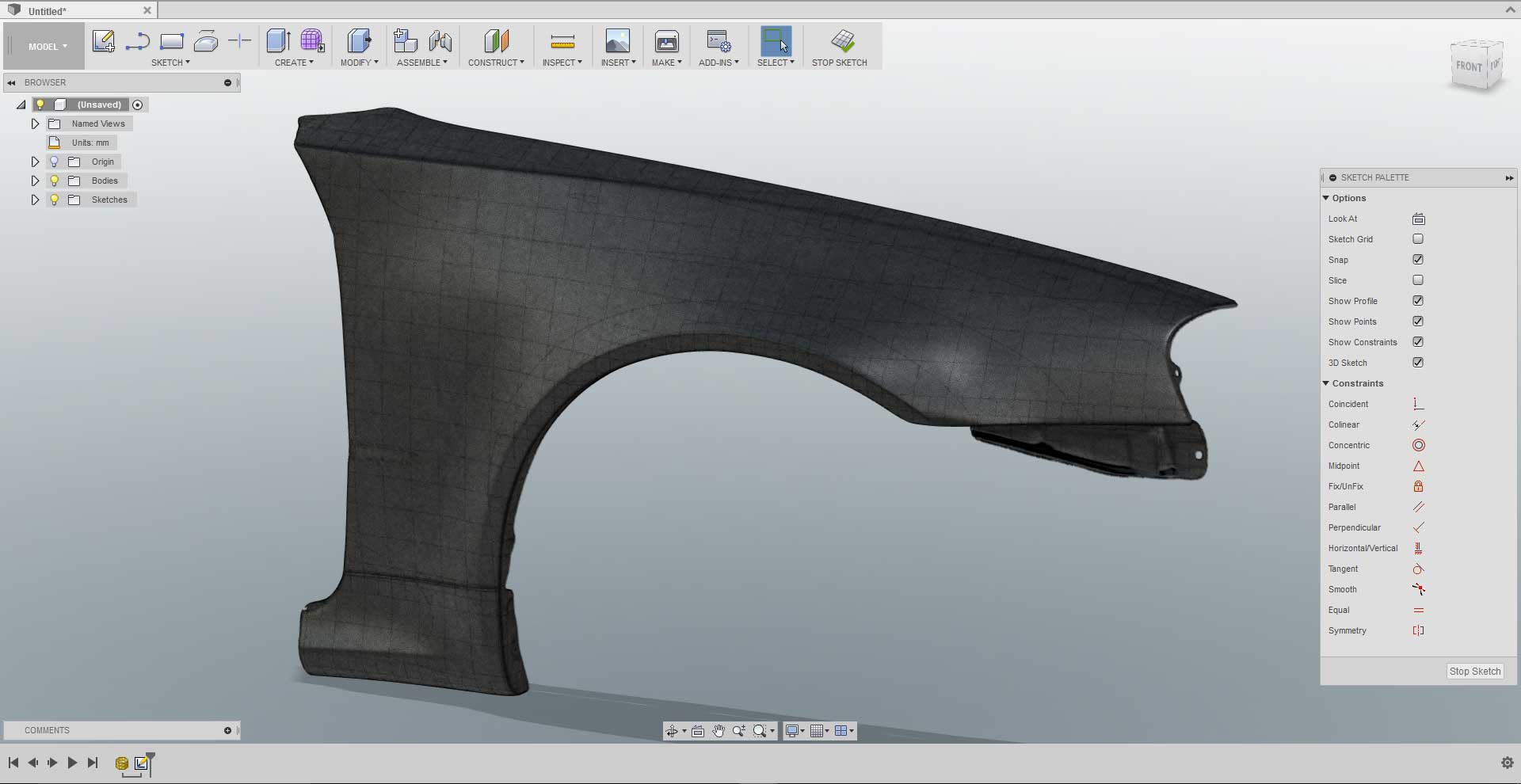1521x784 pixels.
Task: Apply the Coincident constraint
Action: (x=1418, y=404)
